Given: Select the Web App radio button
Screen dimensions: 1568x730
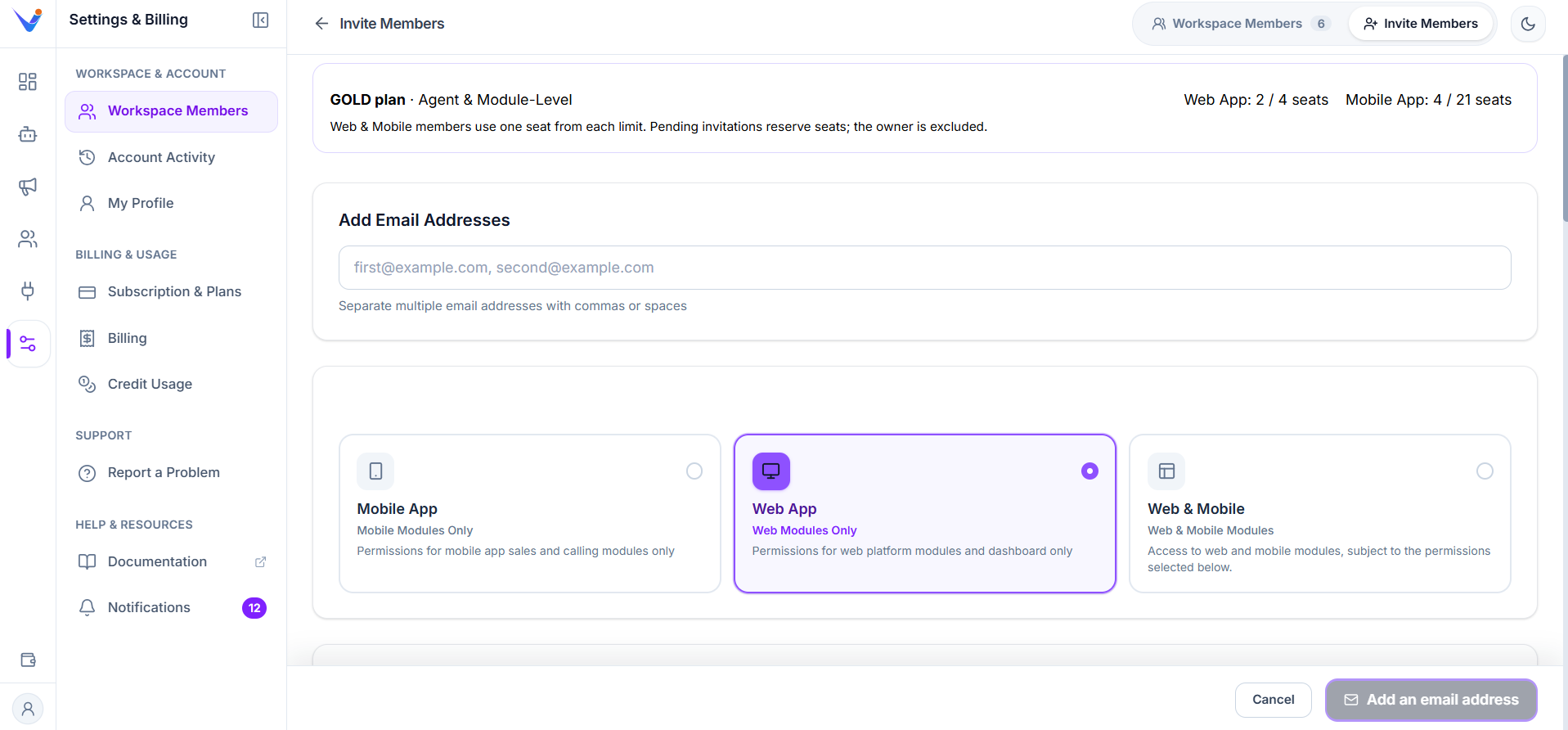Looking at the screenshot, I should [x=1090, y=471].
